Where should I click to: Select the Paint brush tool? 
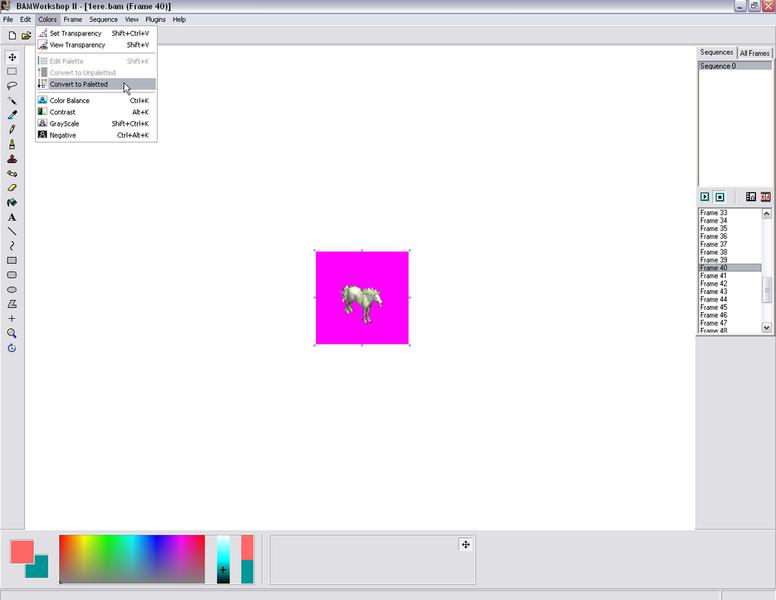[x=12, y=144]
